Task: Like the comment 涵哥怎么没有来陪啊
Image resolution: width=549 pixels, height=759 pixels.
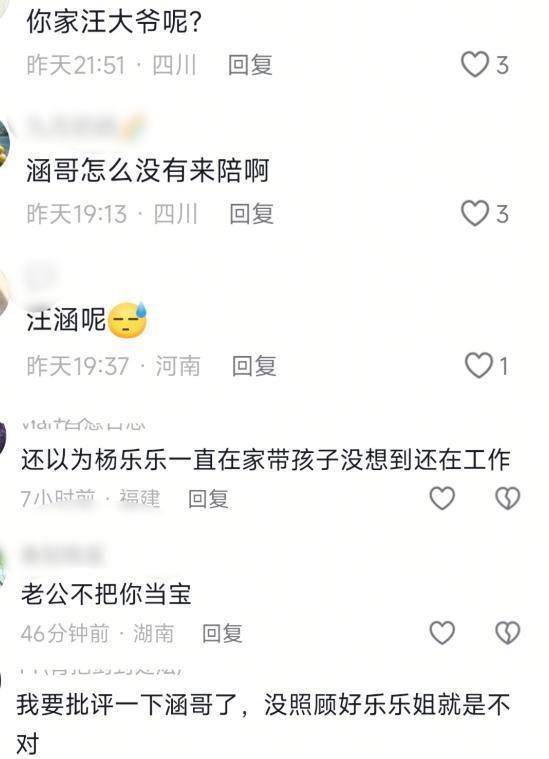Action: pos(474,213)
